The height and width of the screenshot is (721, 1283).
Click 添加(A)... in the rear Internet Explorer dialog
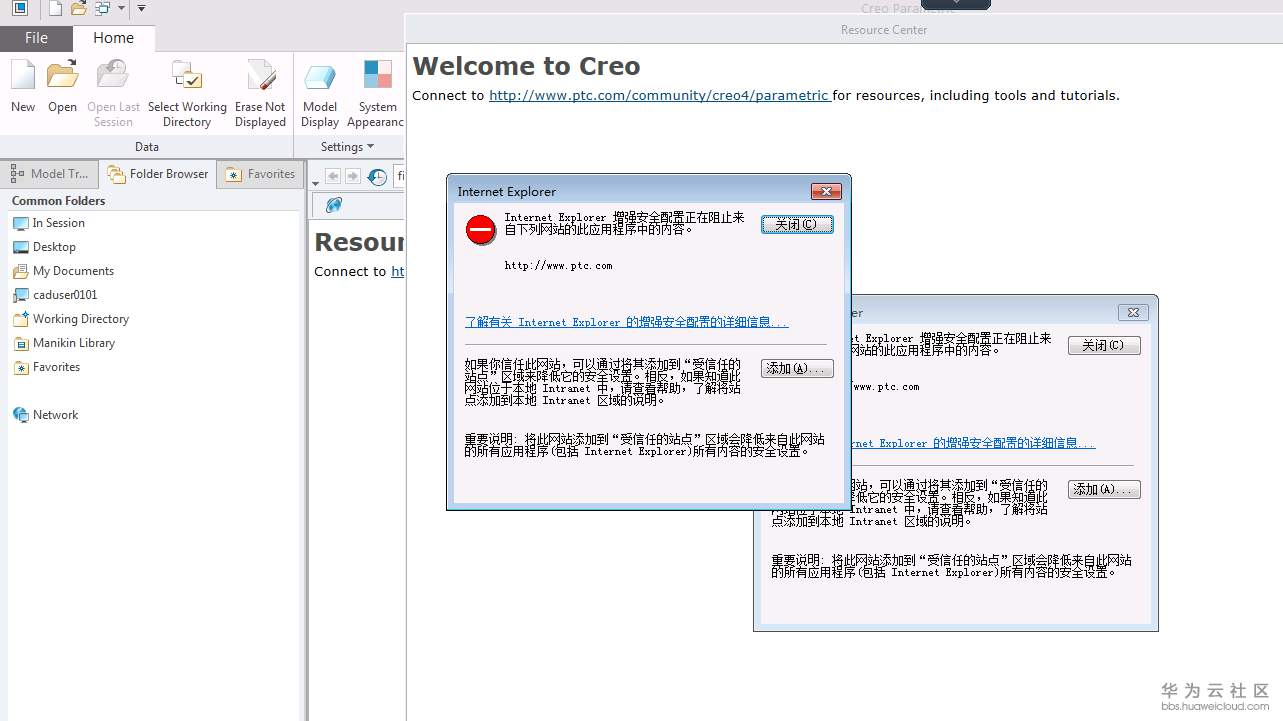coord(1104,489)
